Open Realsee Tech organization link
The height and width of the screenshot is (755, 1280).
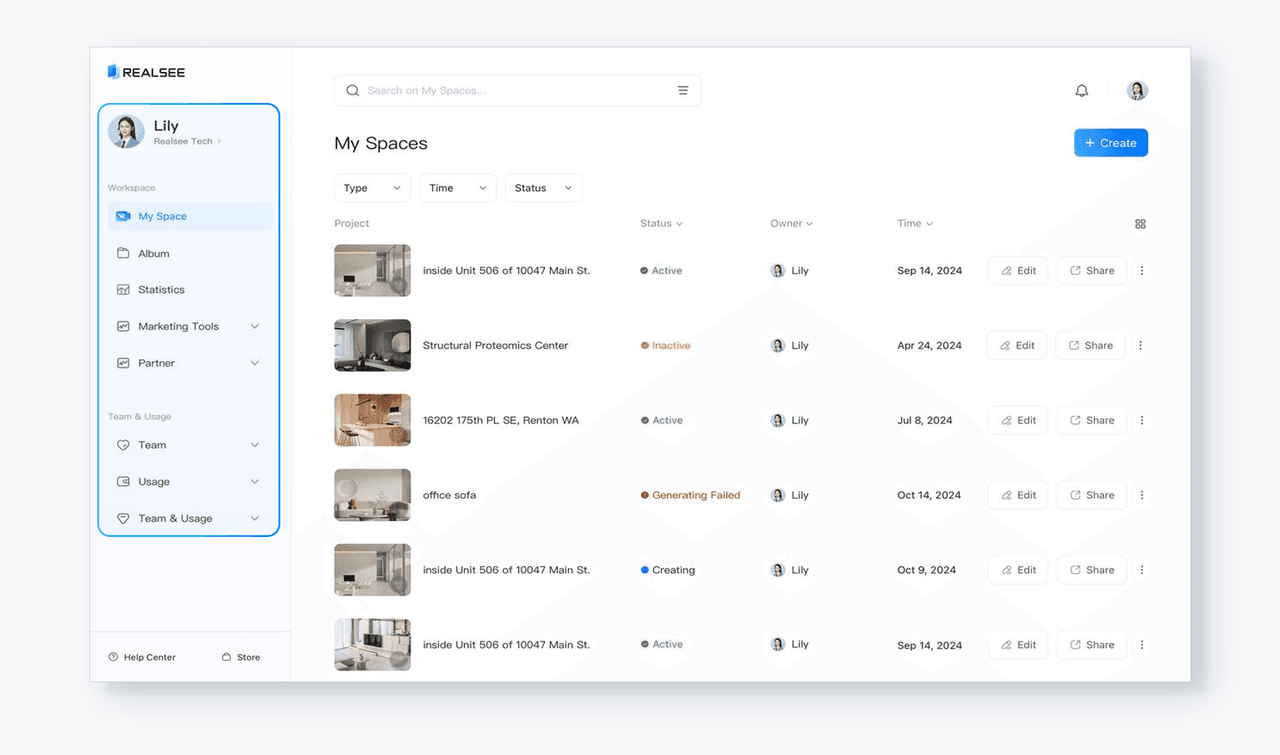click(x=187, y=141)
